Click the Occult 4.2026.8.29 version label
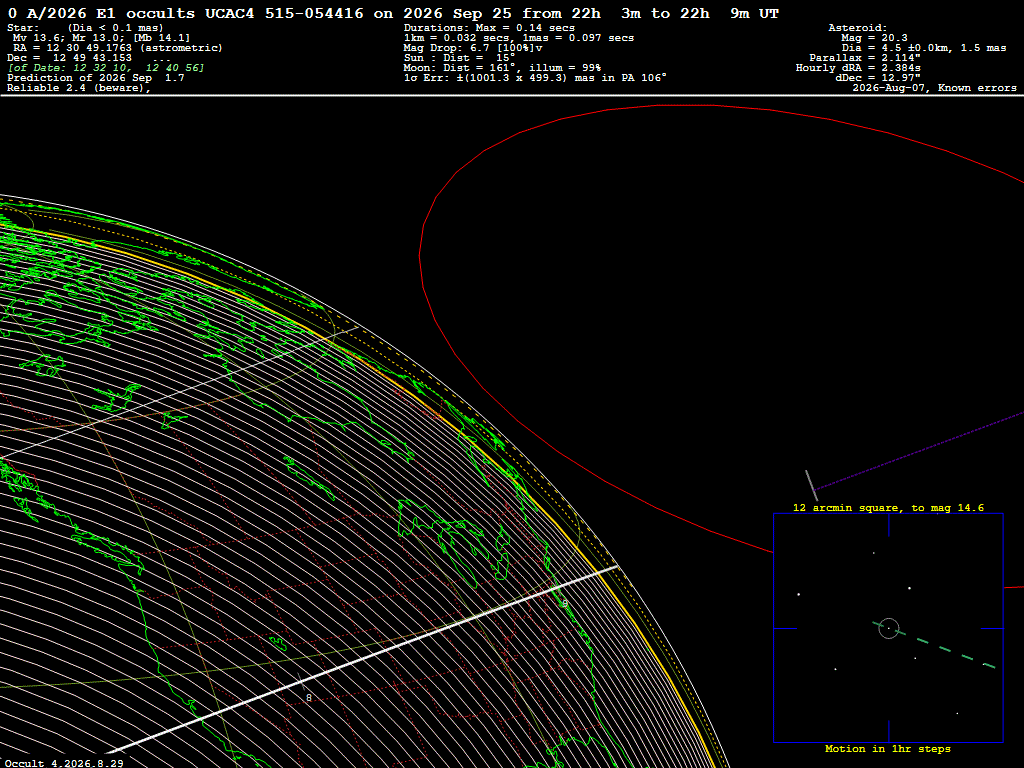The image size is (1024, 768). point(64,763)
